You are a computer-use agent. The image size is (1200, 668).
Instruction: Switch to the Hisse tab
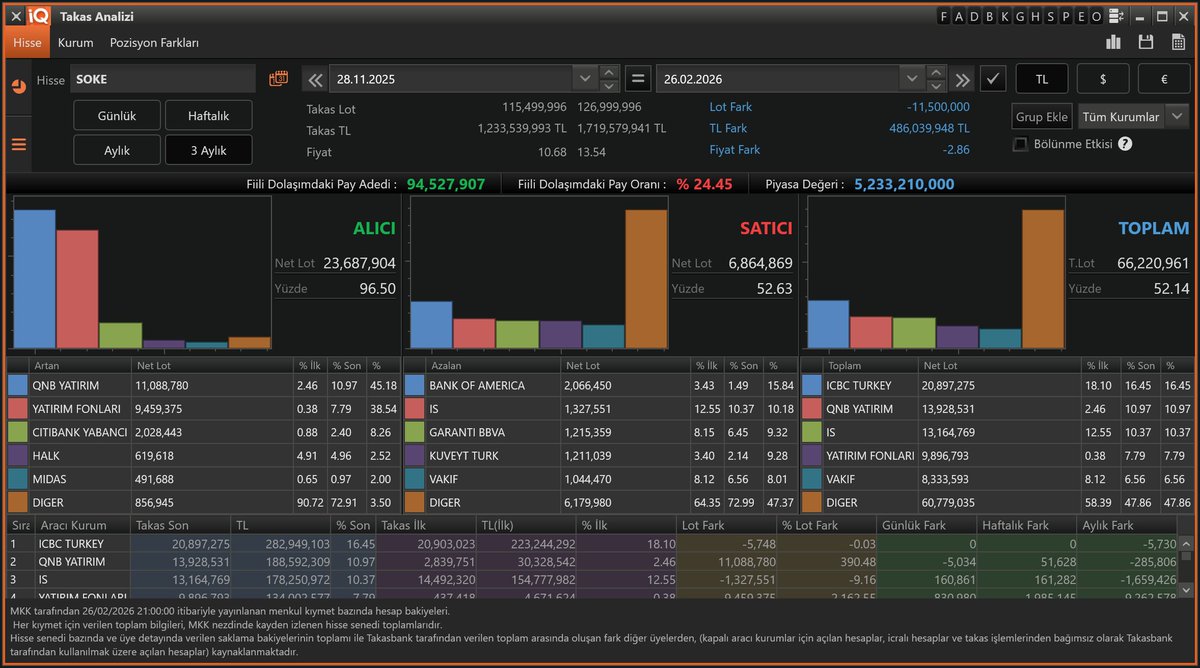click(27, 43)
